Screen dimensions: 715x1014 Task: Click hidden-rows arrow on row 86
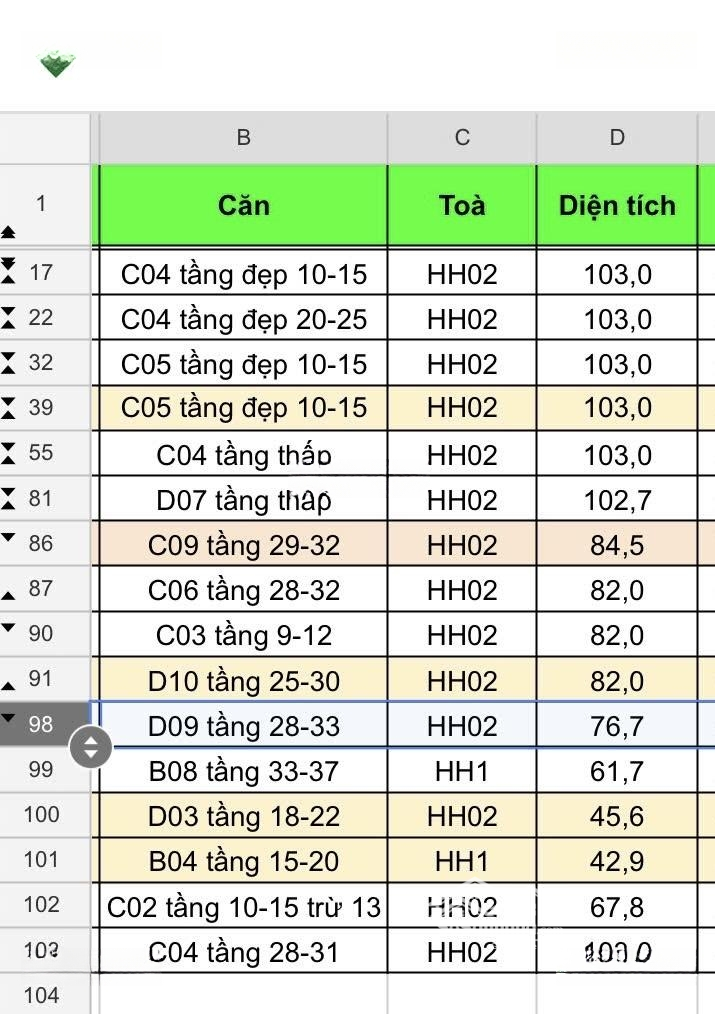pos(9,538)
